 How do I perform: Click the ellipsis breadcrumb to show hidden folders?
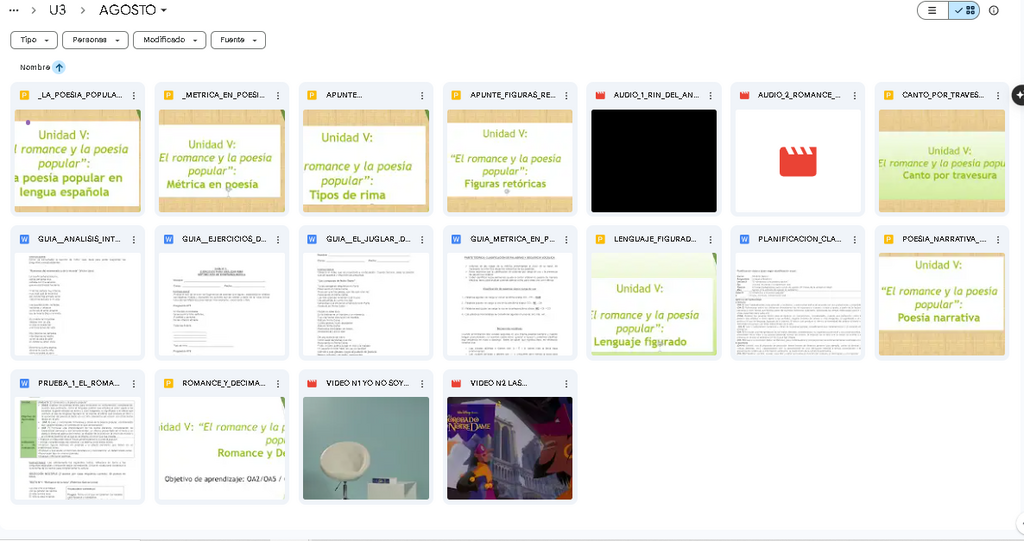(x=14, y=10)
